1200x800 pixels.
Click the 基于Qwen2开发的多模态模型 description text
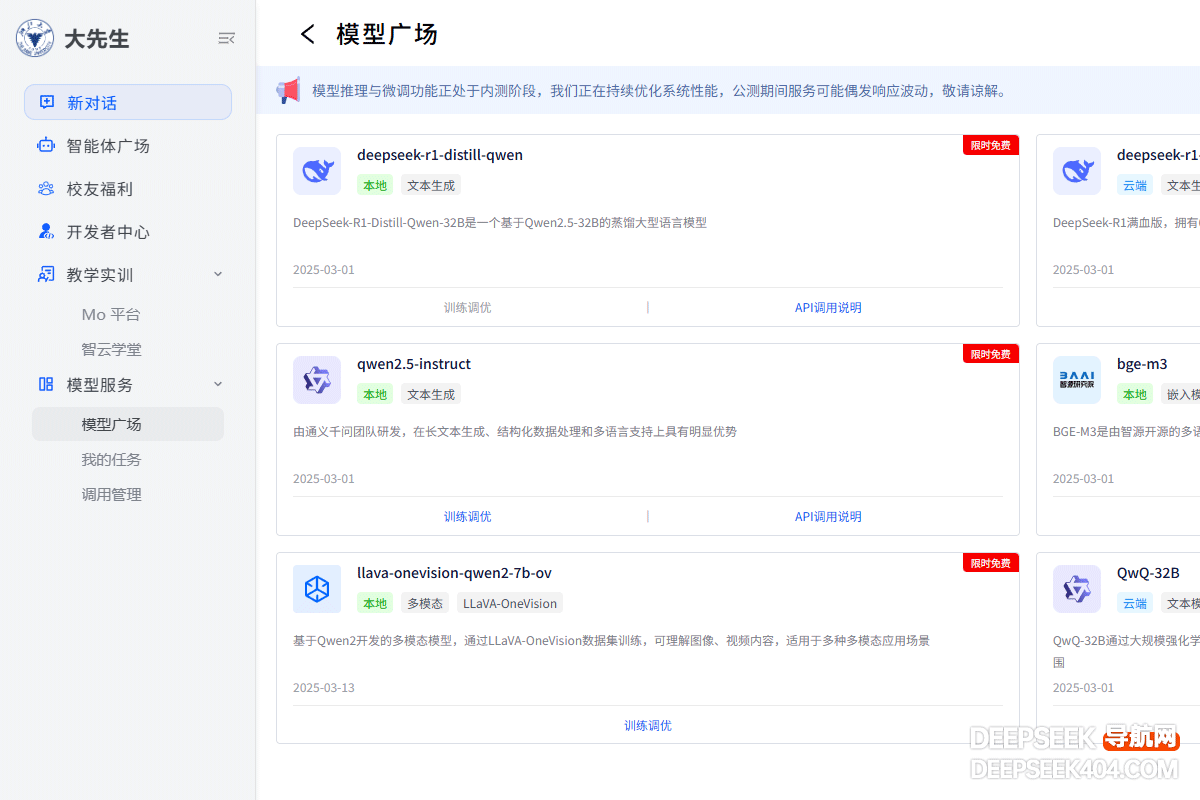point(612,640)
